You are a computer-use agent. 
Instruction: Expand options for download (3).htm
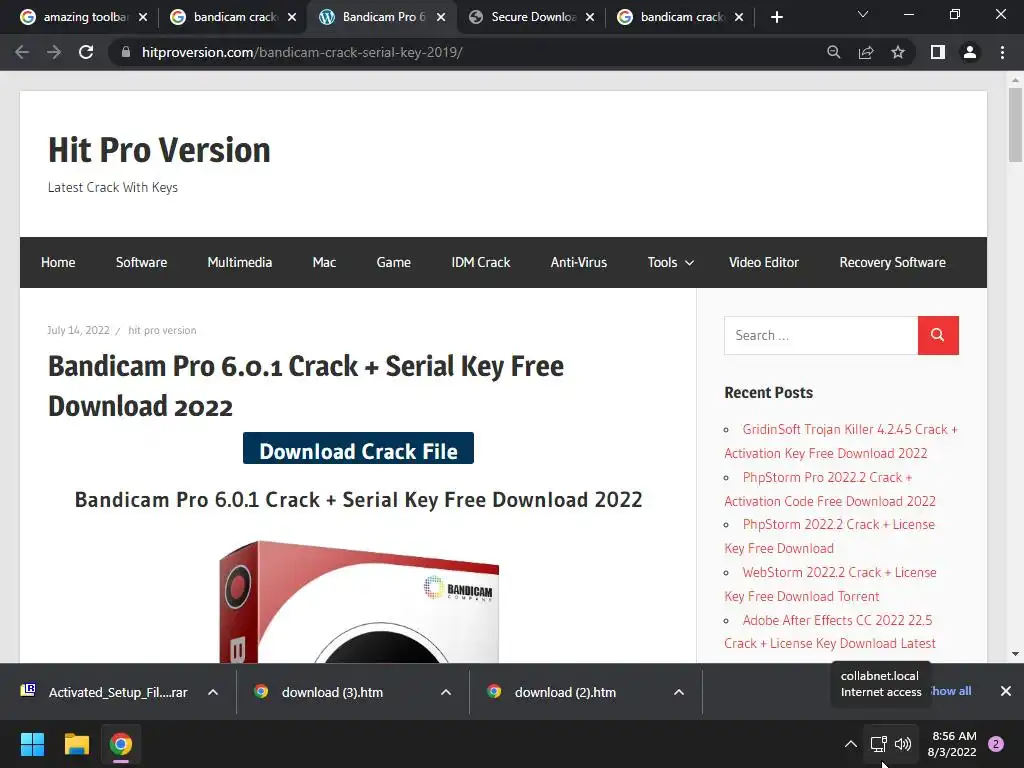[x=446, y=692]
